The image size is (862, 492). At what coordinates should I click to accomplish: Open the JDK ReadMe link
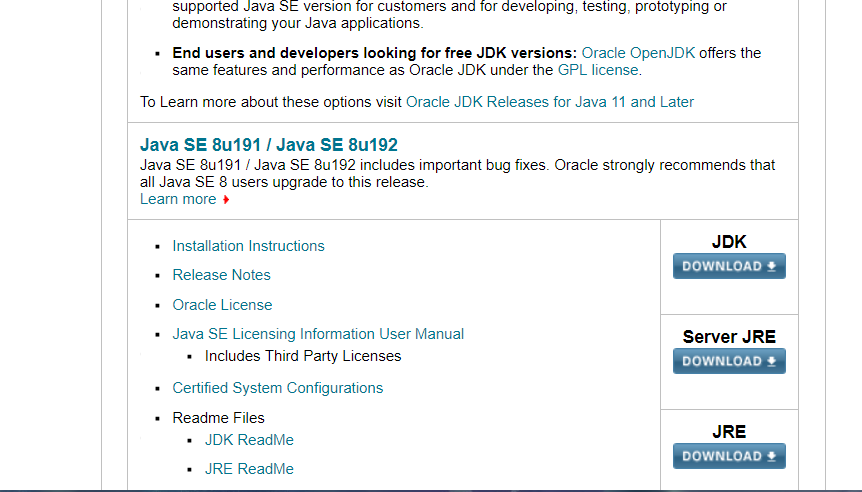[x=249, y=440]
